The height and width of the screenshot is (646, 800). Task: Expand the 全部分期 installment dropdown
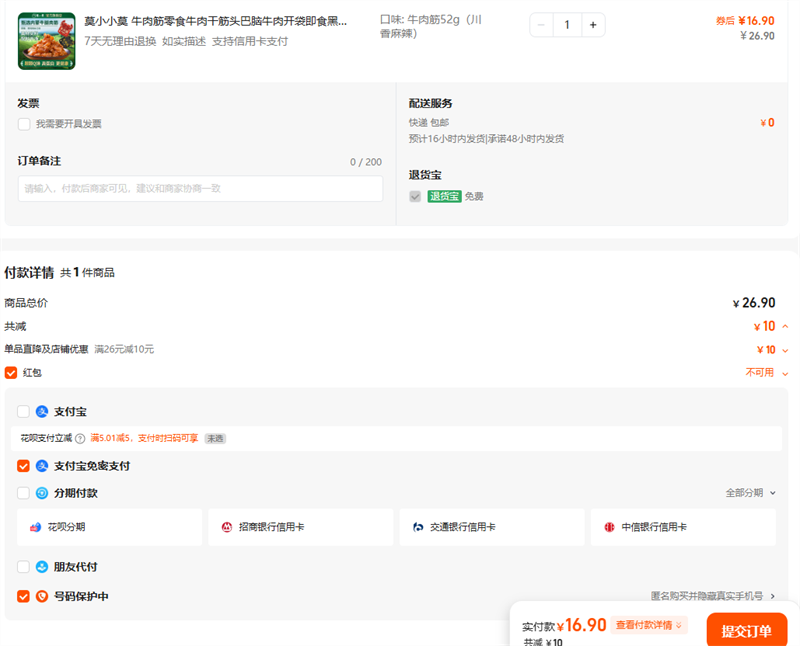click(751, 493)
